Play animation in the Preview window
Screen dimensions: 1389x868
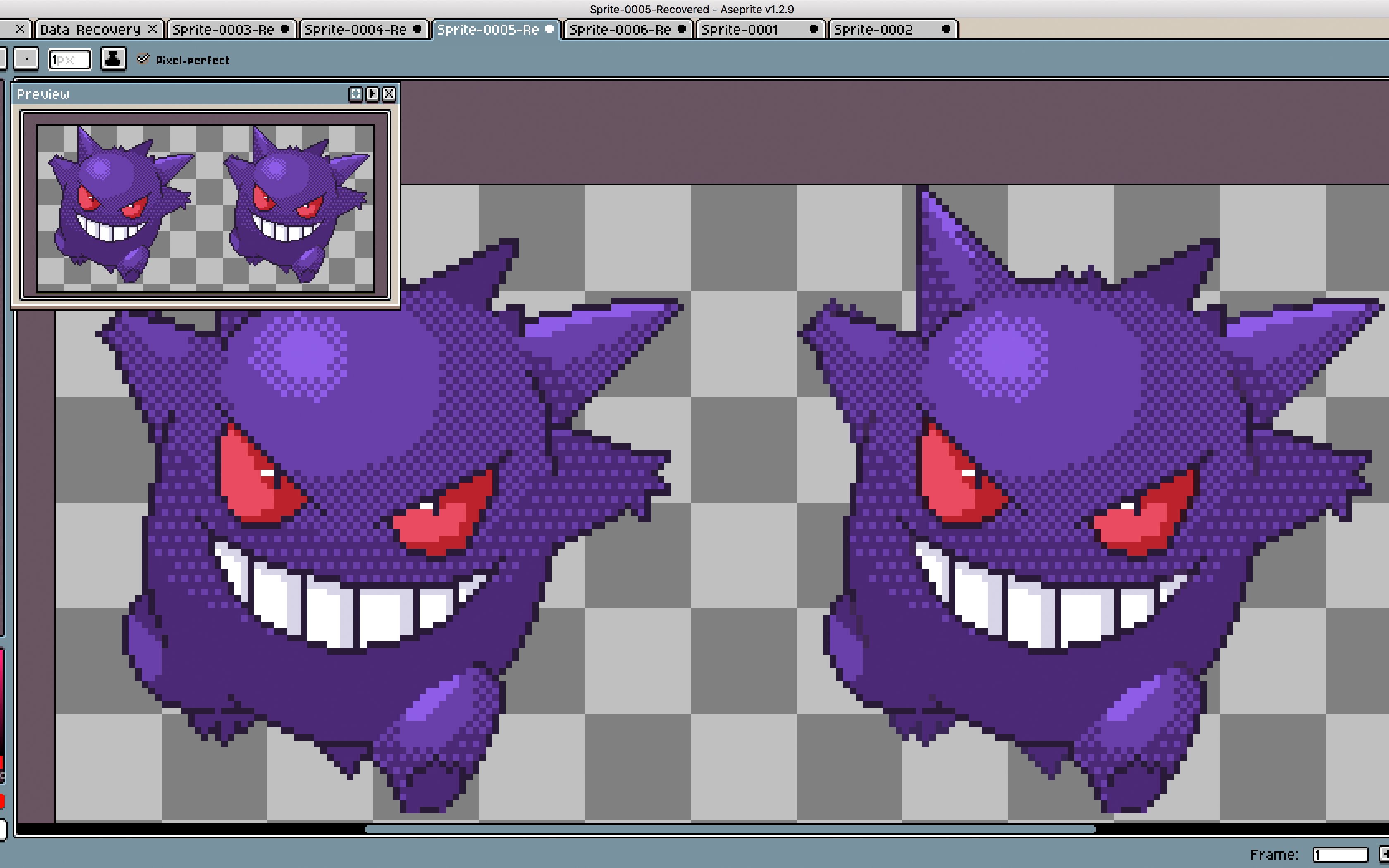[x=372, y=93]
